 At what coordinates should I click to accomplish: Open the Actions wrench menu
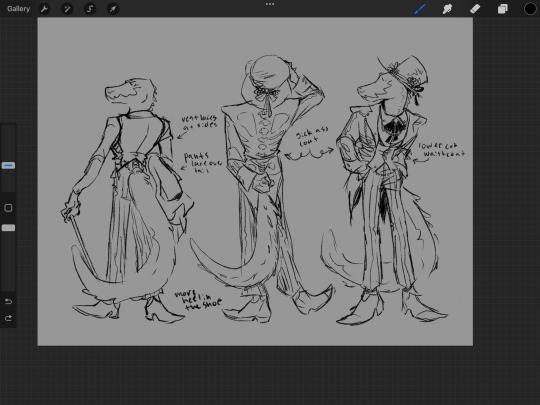pos(44,9)
